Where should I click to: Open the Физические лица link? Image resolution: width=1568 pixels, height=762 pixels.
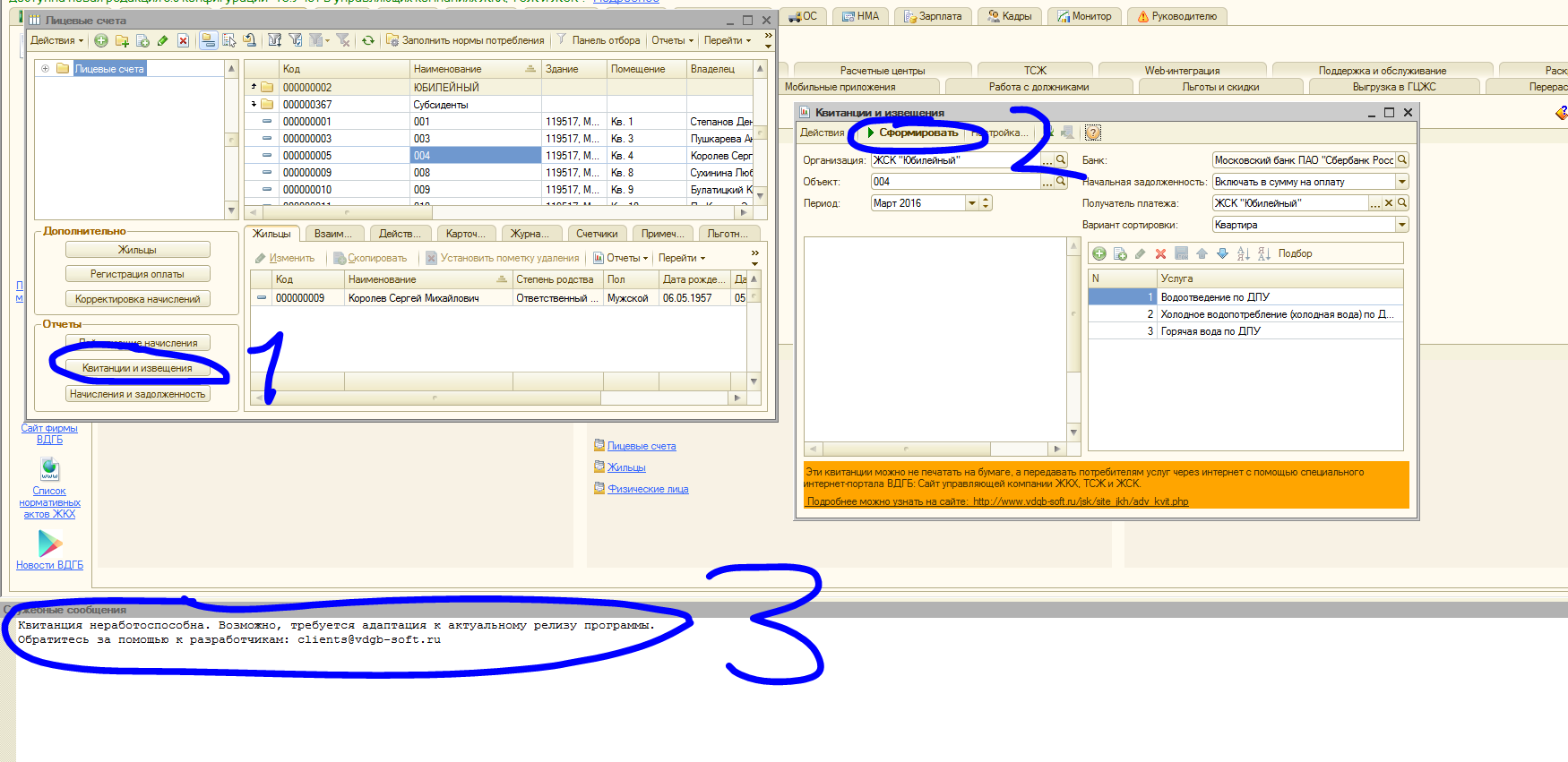coord(648,489)
